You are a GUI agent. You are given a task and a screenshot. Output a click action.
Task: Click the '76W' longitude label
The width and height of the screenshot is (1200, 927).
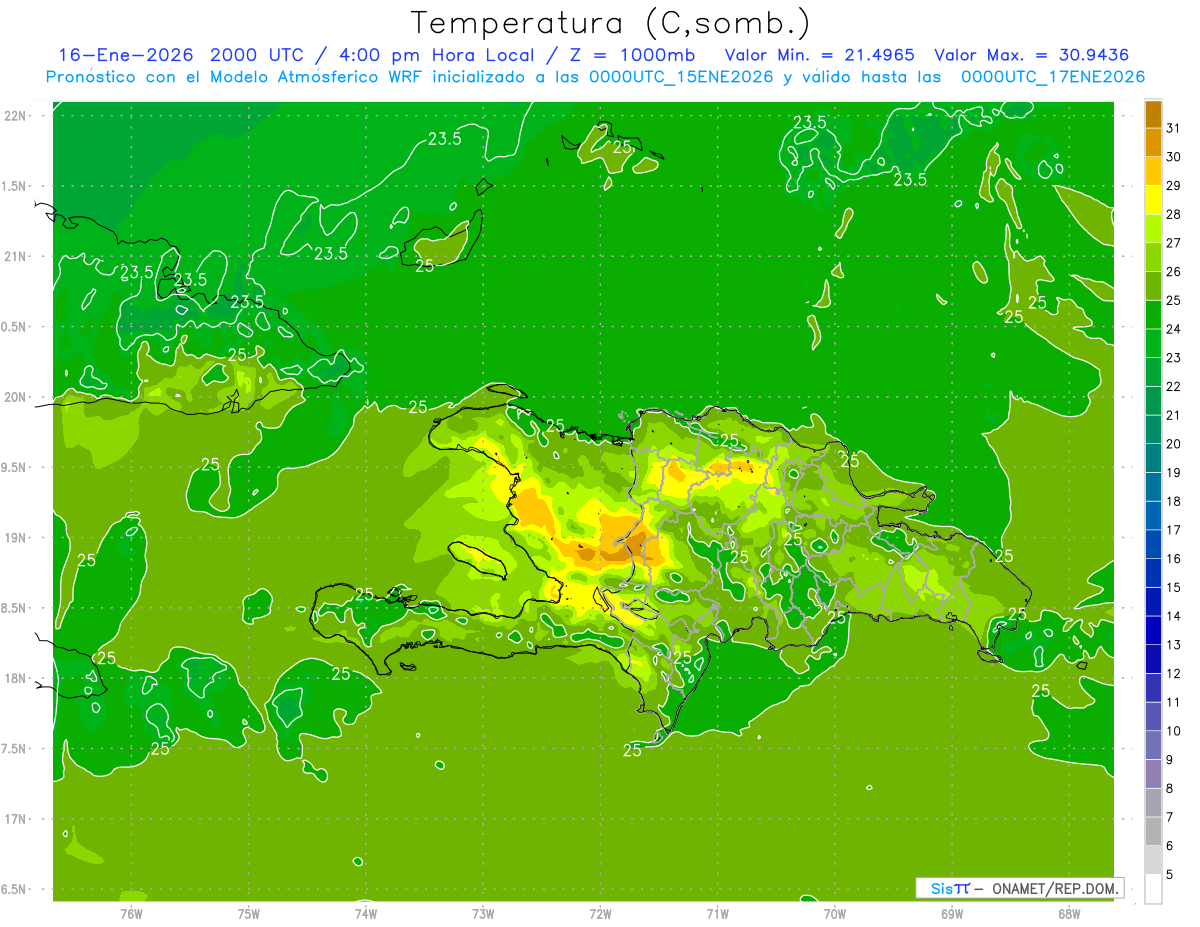click(x=131, y=913)
